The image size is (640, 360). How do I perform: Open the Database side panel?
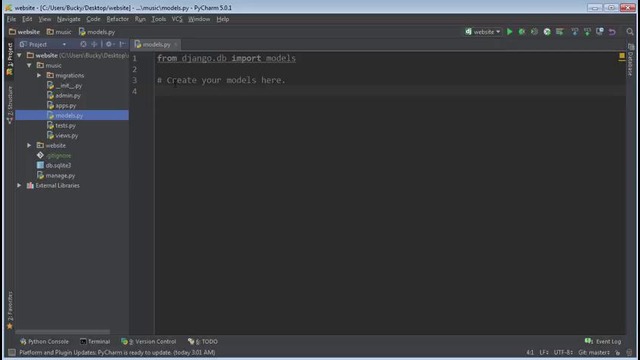(x=631, y=60)
